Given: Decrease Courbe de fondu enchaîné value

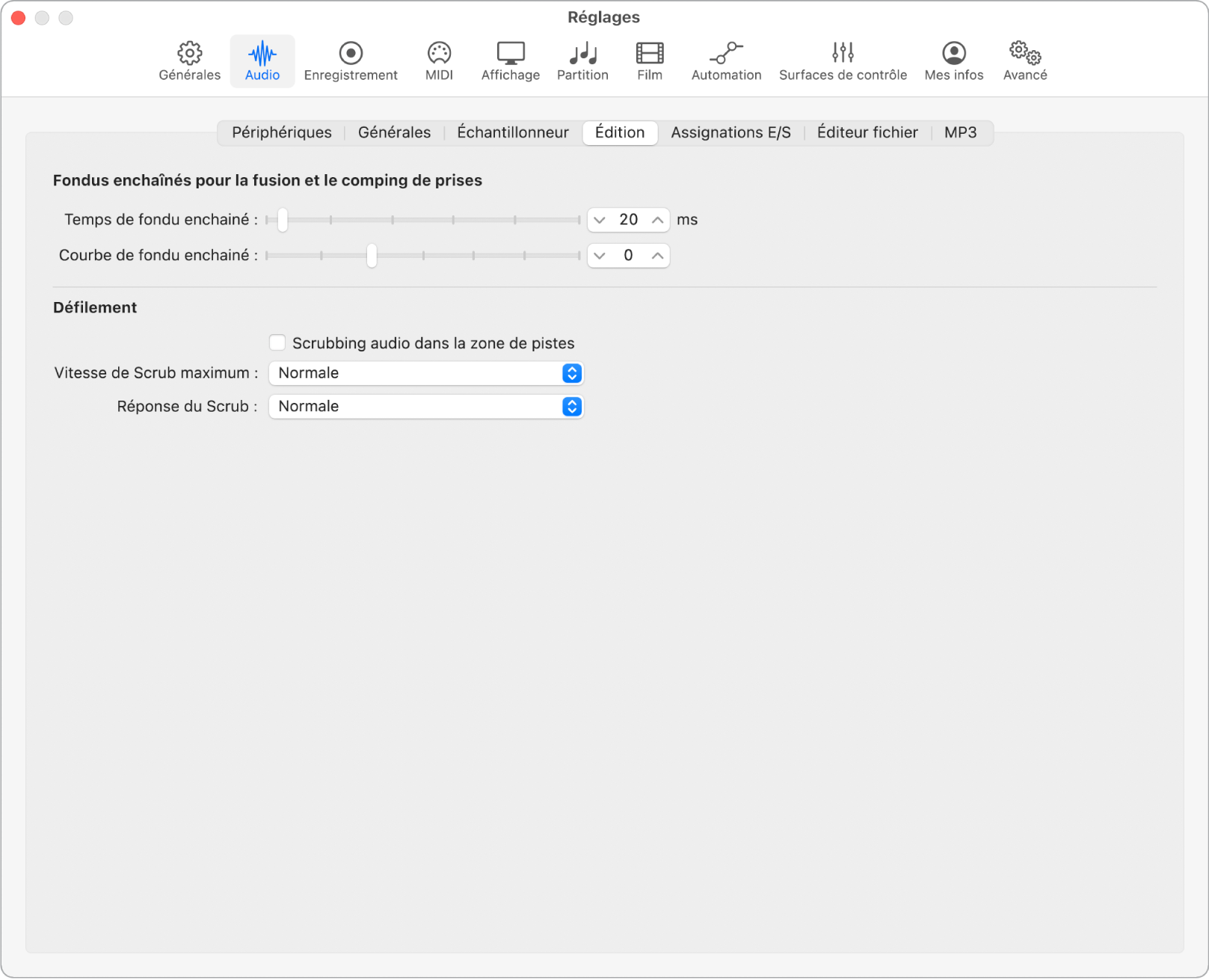Looking at the screenshot, I should (600, 256).
